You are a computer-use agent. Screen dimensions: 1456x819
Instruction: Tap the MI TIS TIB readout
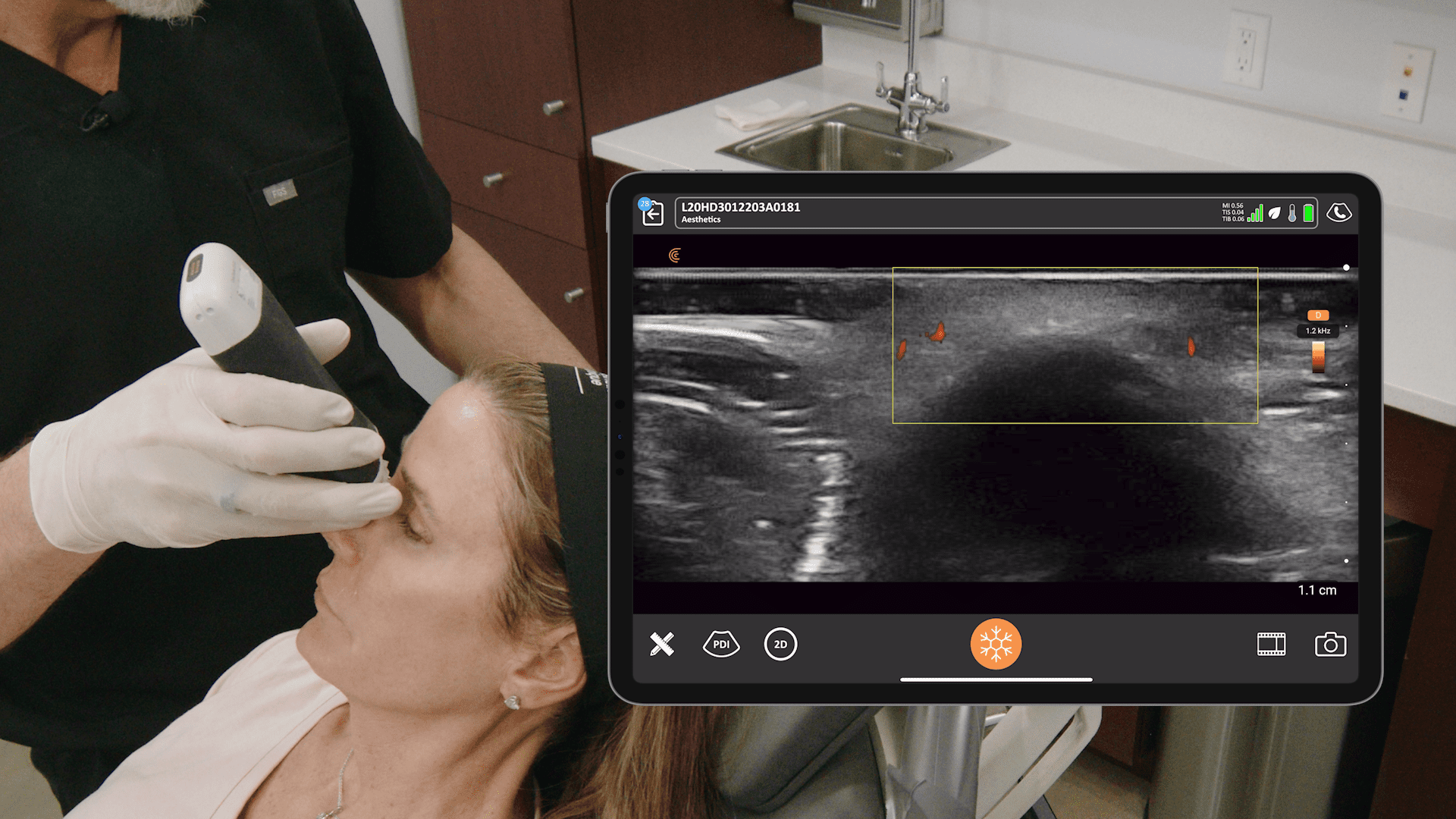click(1232, 212)
